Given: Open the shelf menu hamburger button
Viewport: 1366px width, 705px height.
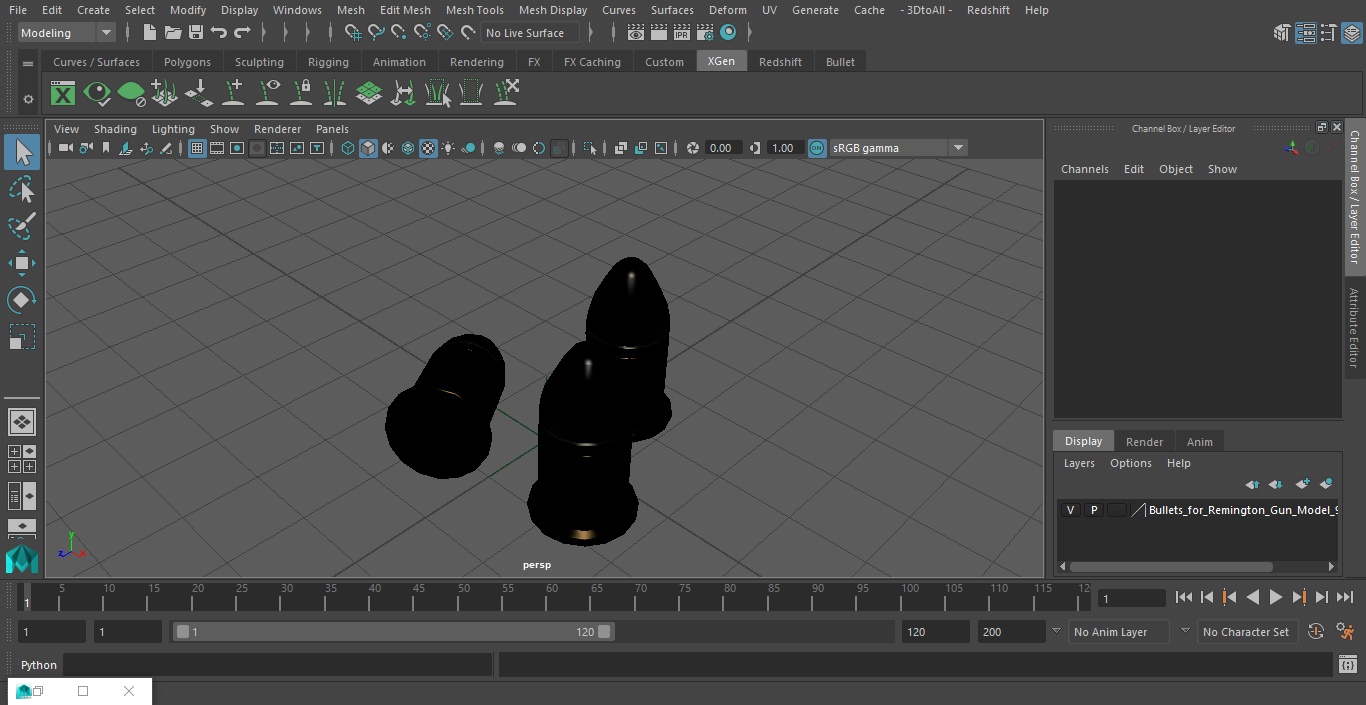Looking at the screenshot, I should coord(28,63).
